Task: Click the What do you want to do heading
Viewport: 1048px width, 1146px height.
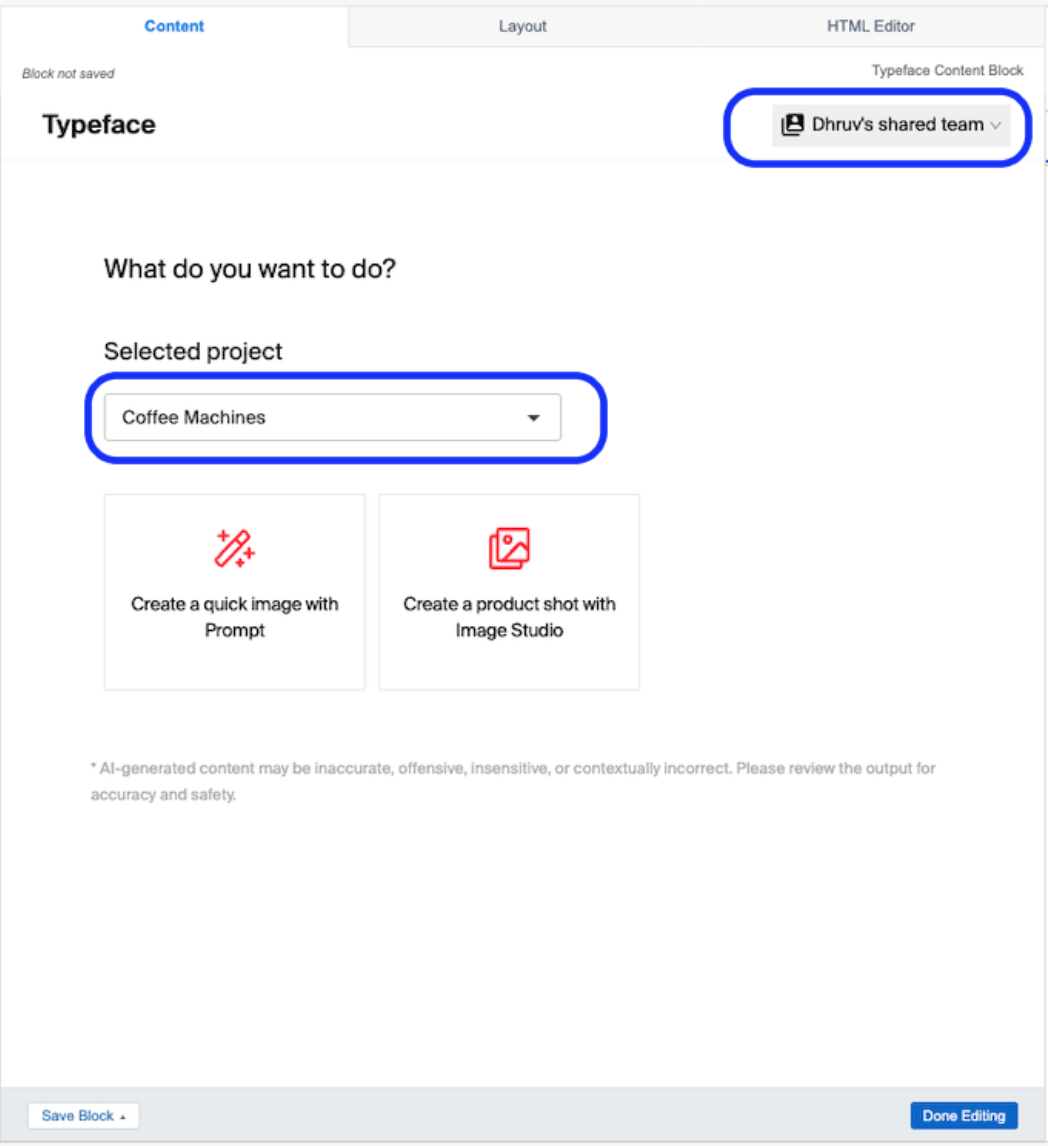Action: coord(249,268)
